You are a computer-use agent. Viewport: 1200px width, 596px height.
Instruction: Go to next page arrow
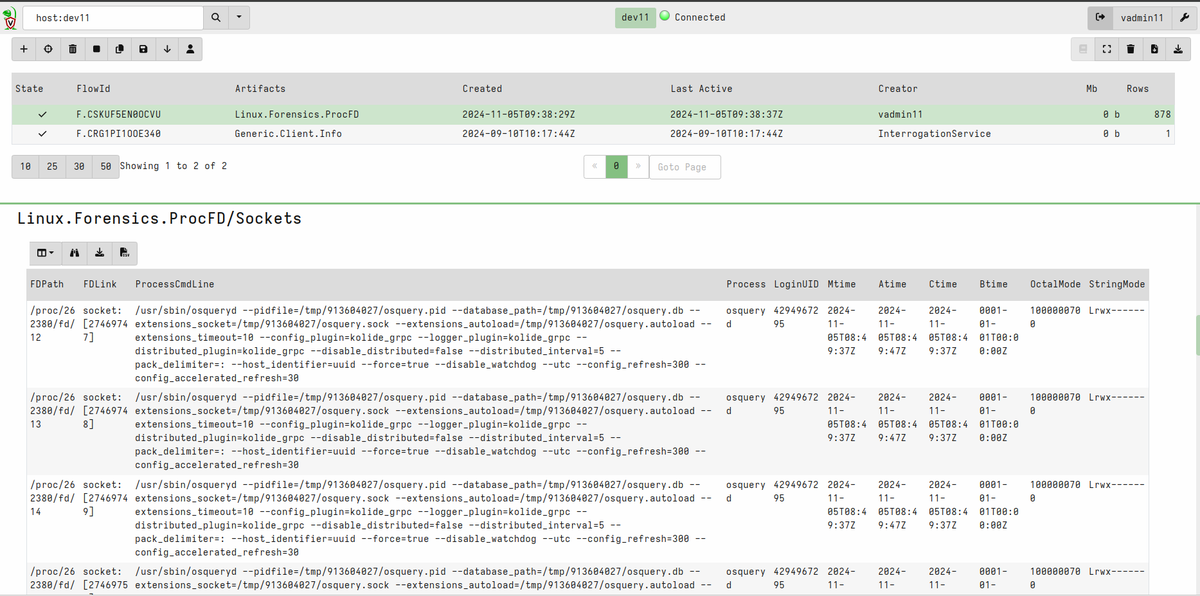click(x=638, y=166)
